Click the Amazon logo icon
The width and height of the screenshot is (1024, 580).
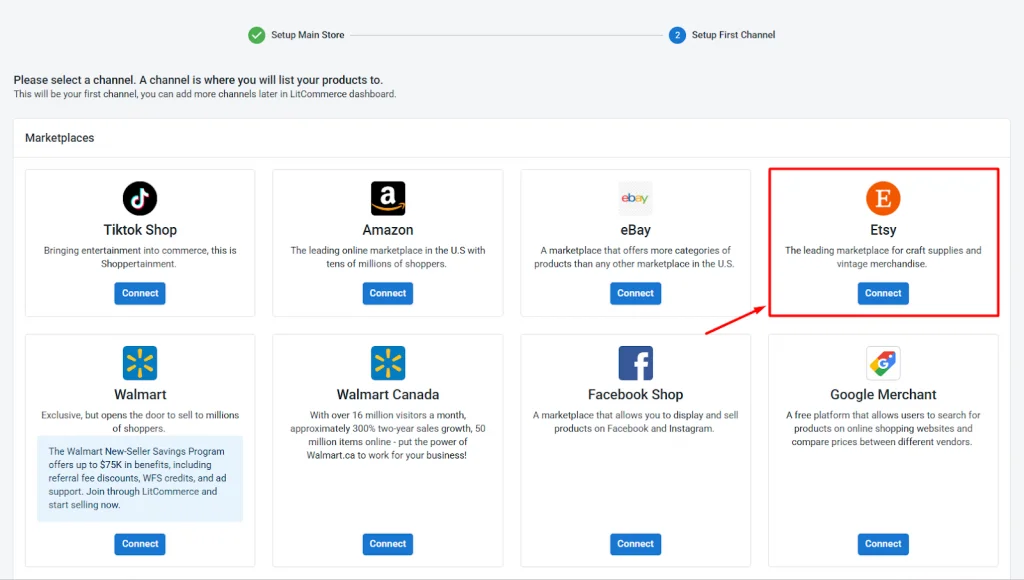click(388, 198)
